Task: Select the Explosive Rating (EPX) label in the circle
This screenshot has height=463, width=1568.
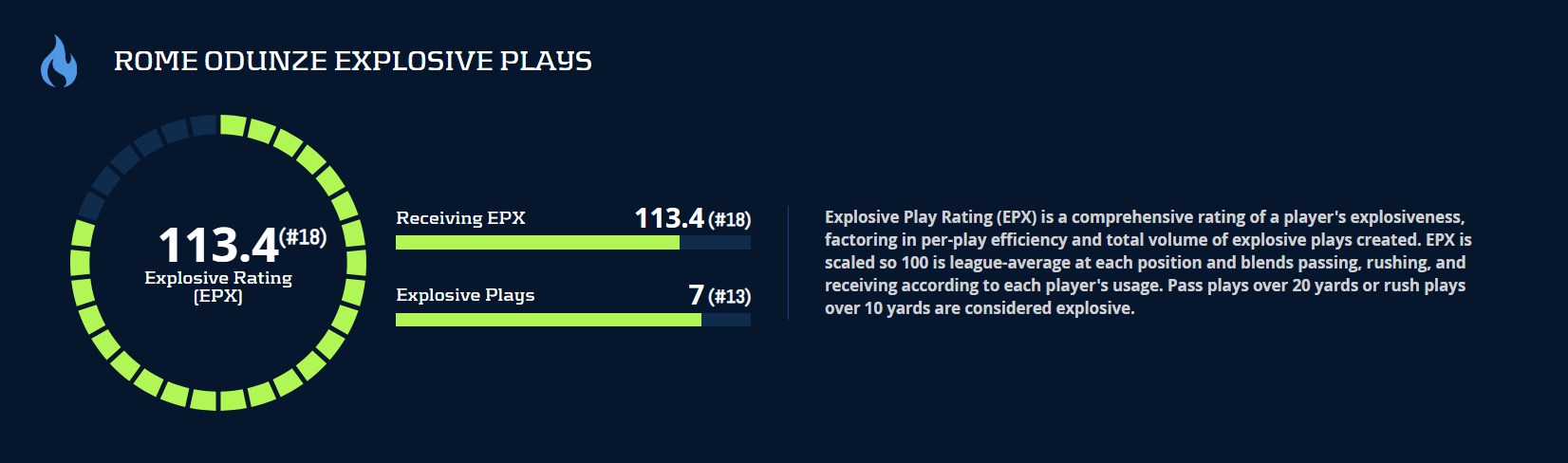Action: tap(218, 287)
